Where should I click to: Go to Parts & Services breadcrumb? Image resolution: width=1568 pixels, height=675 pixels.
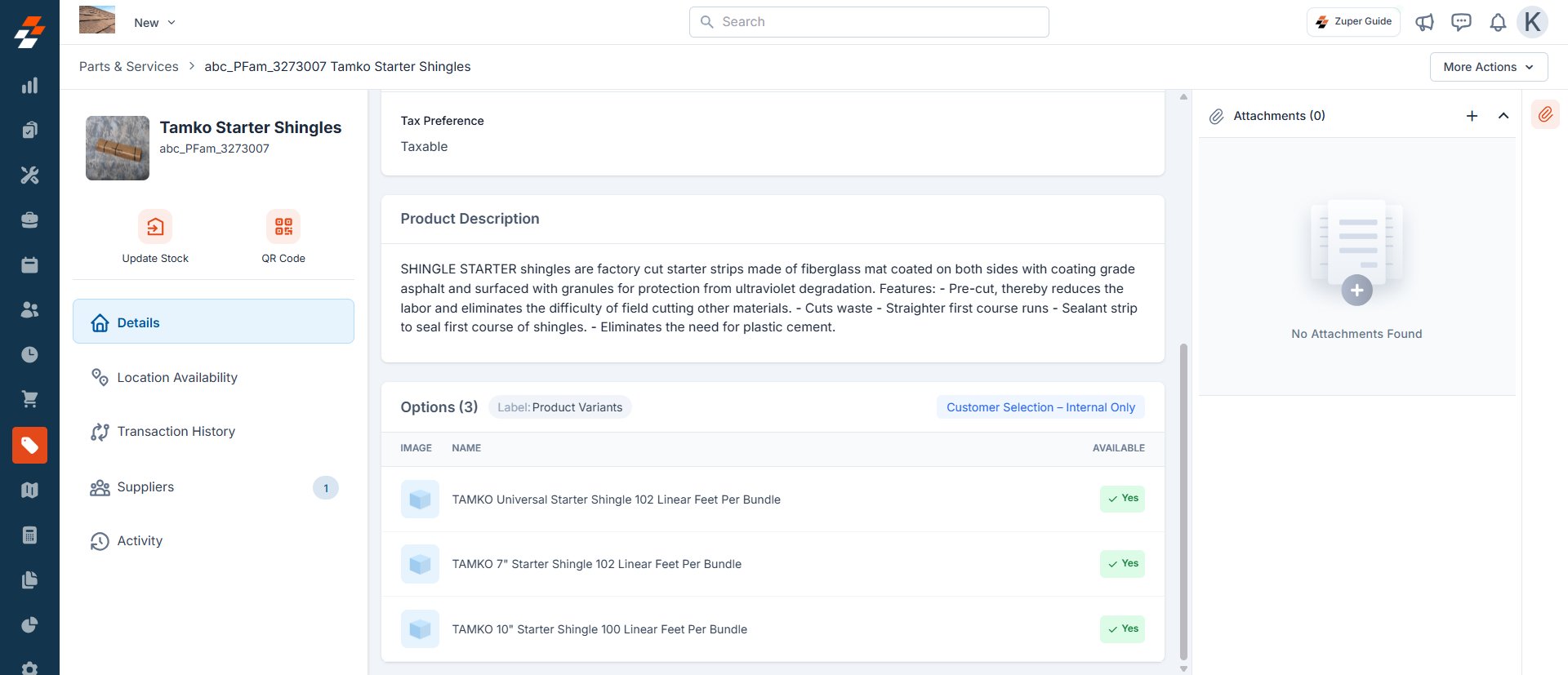129,67
